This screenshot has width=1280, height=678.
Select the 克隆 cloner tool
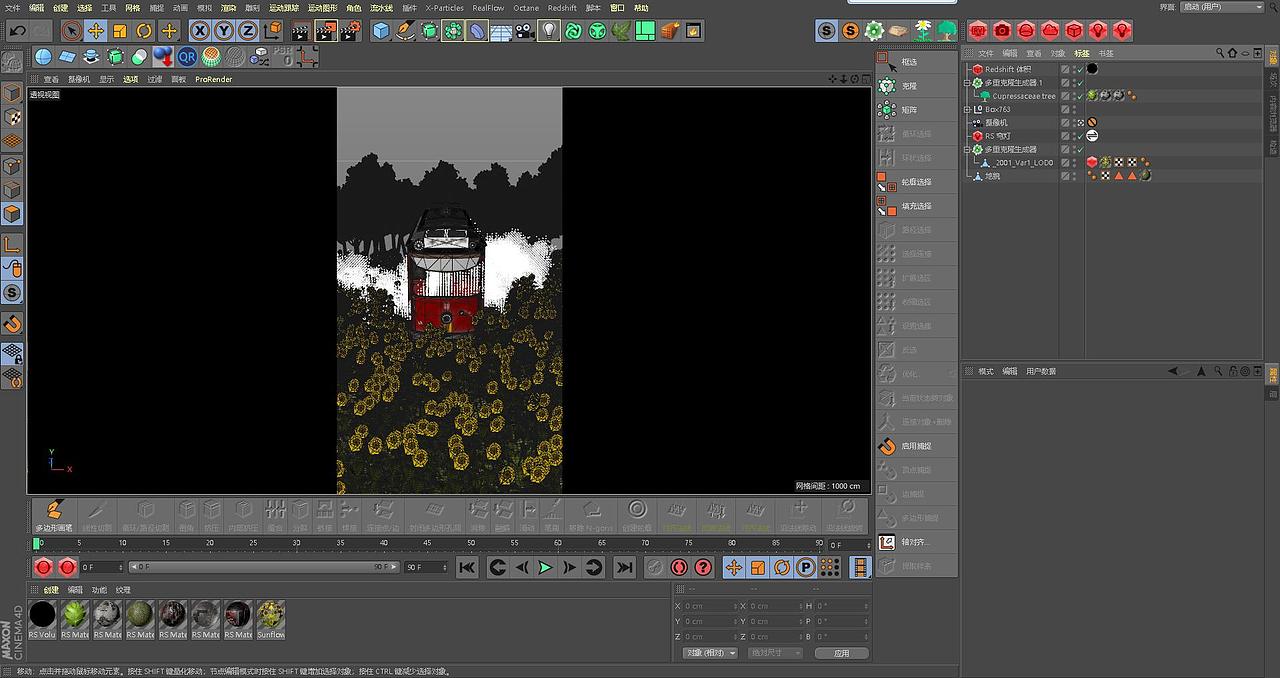point(917,86)
